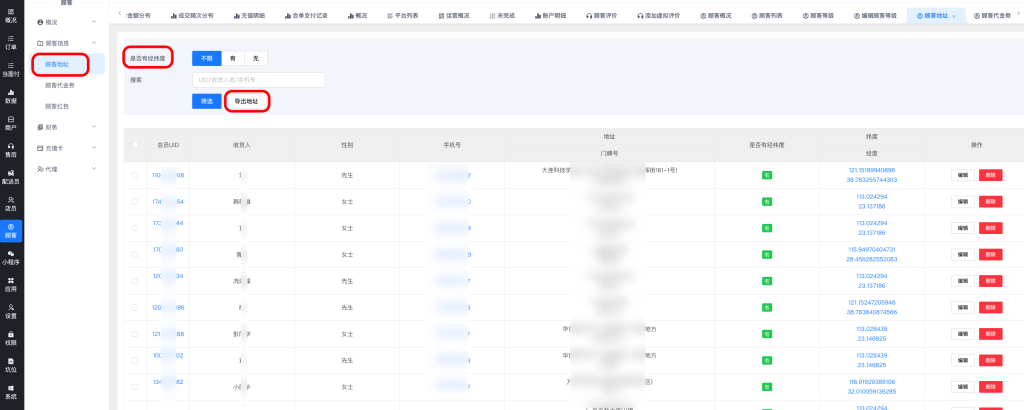Click the blue 筛选 button
This screenshot has height=410, width=1024.
(205, 101)
